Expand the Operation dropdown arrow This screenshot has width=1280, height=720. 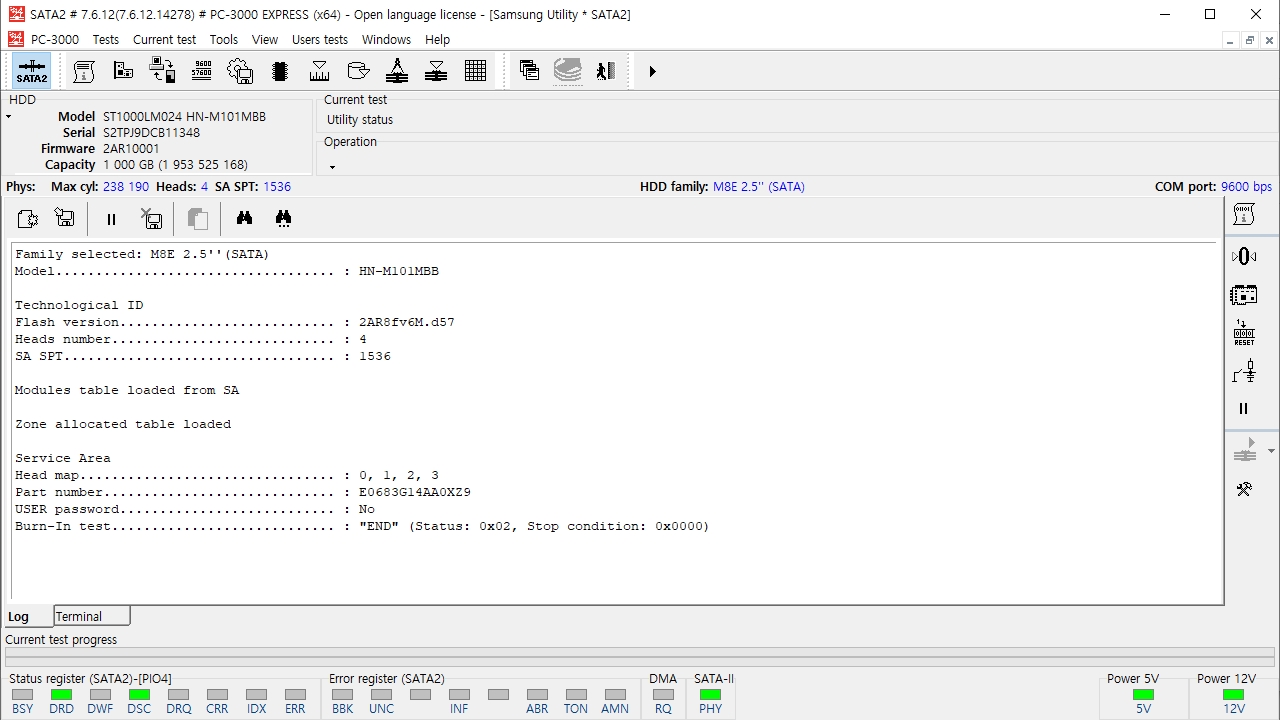[332, 167]
